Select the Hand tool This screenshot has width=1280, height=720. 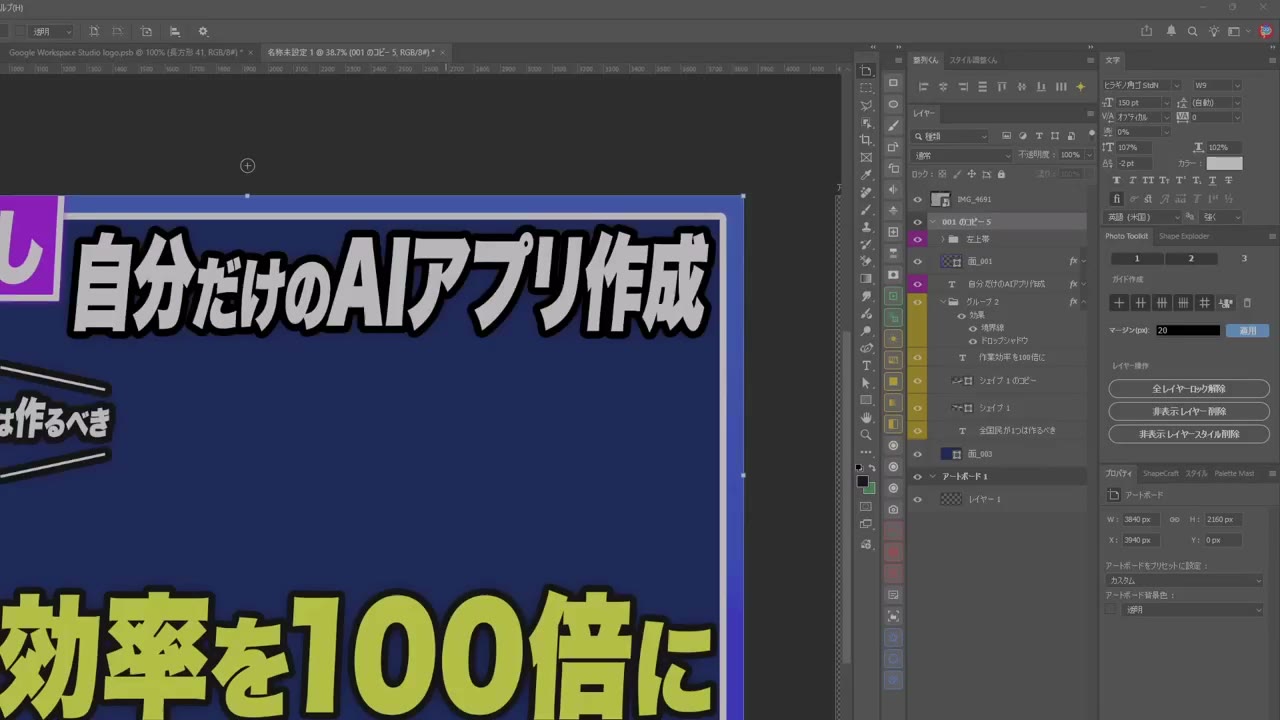[x=866, y=417]
